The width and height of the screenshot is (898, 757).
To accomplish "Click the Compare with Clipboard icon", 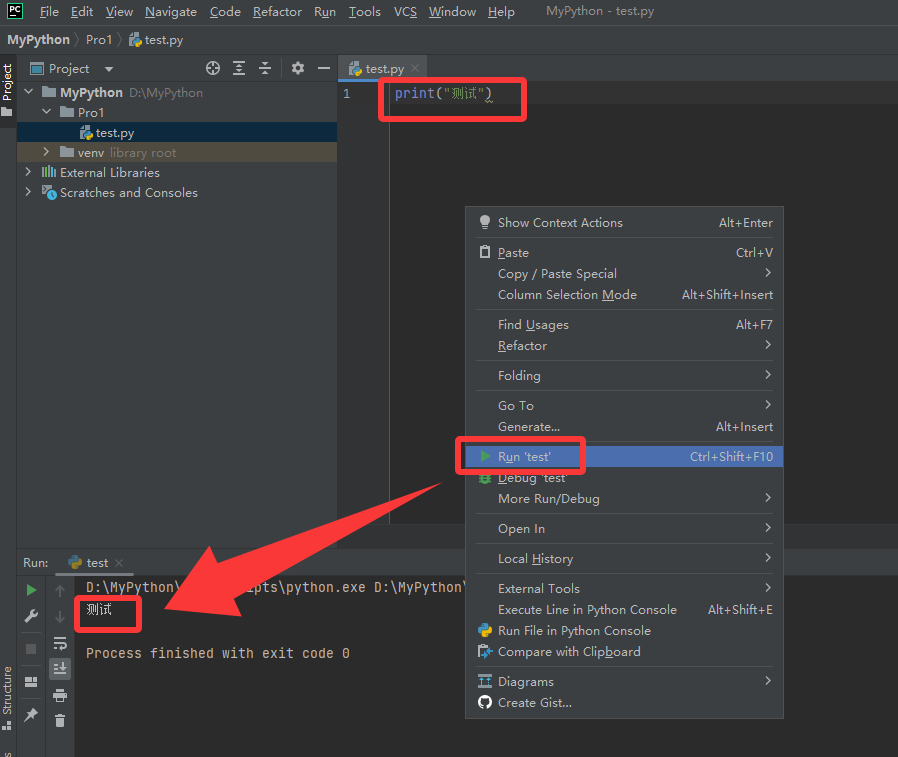I will pyautogui.click(x=485, y=652).
